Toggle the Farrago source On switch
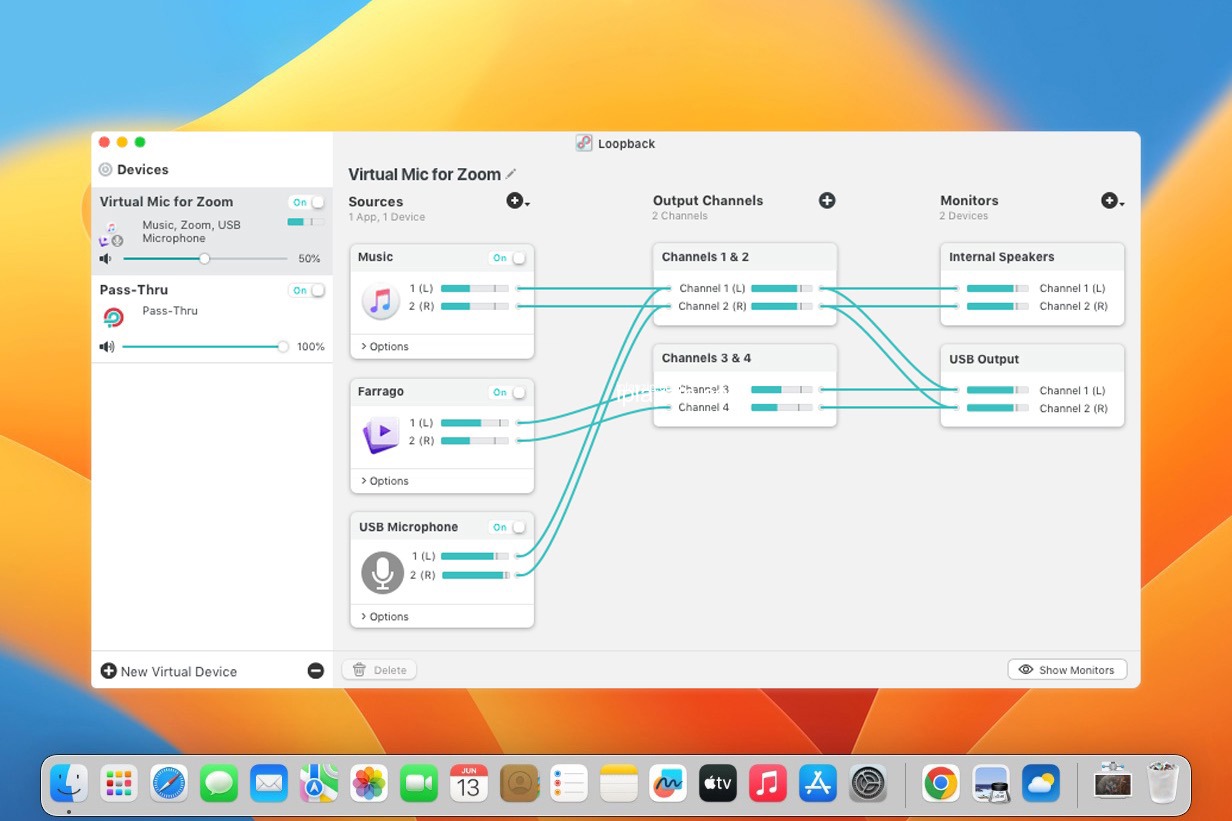The image size is (1232, 821). (x=508, y=392)
